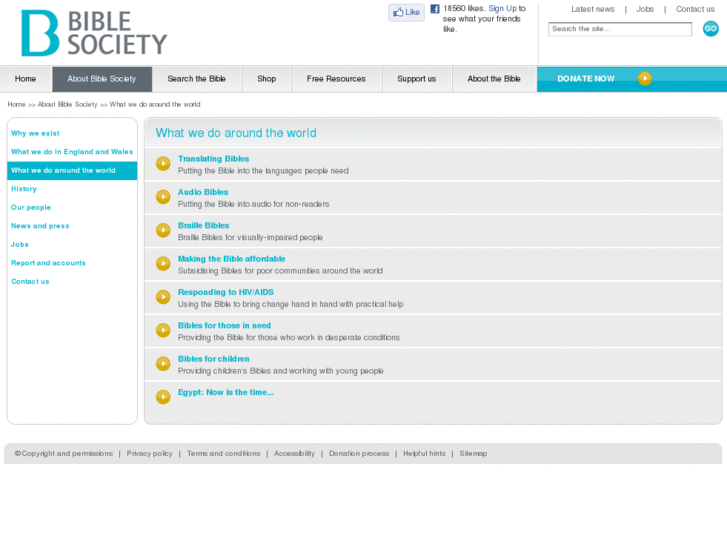
Task: Click the GO search button
Action: click(710, 29)
